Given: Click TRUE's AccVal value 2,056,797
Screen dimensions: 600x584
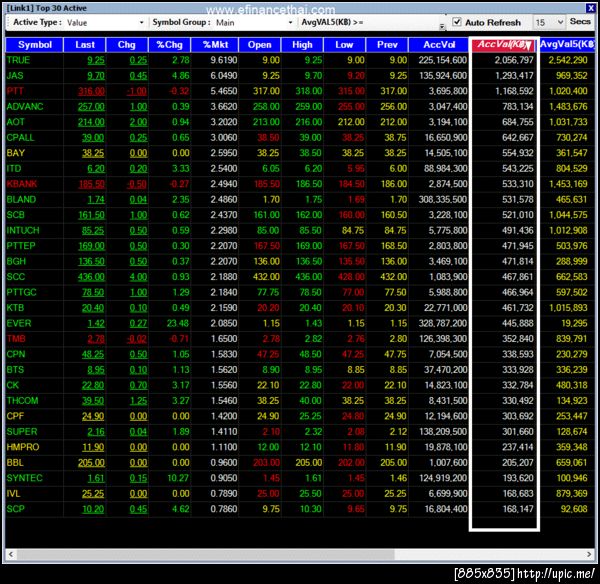Looking at the screenshot, I should 514,60.
